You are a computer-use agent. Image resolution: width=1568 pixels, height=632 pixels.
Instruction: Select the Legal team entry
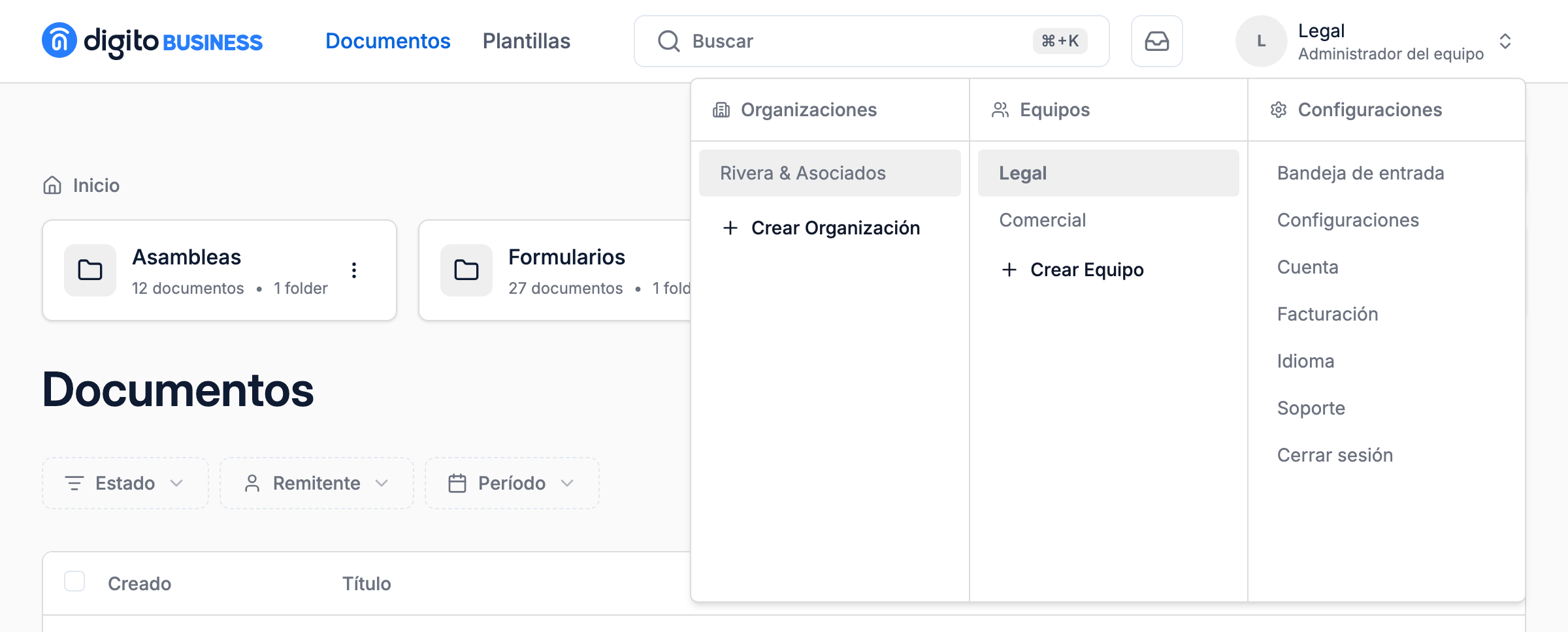(1109, 173)
